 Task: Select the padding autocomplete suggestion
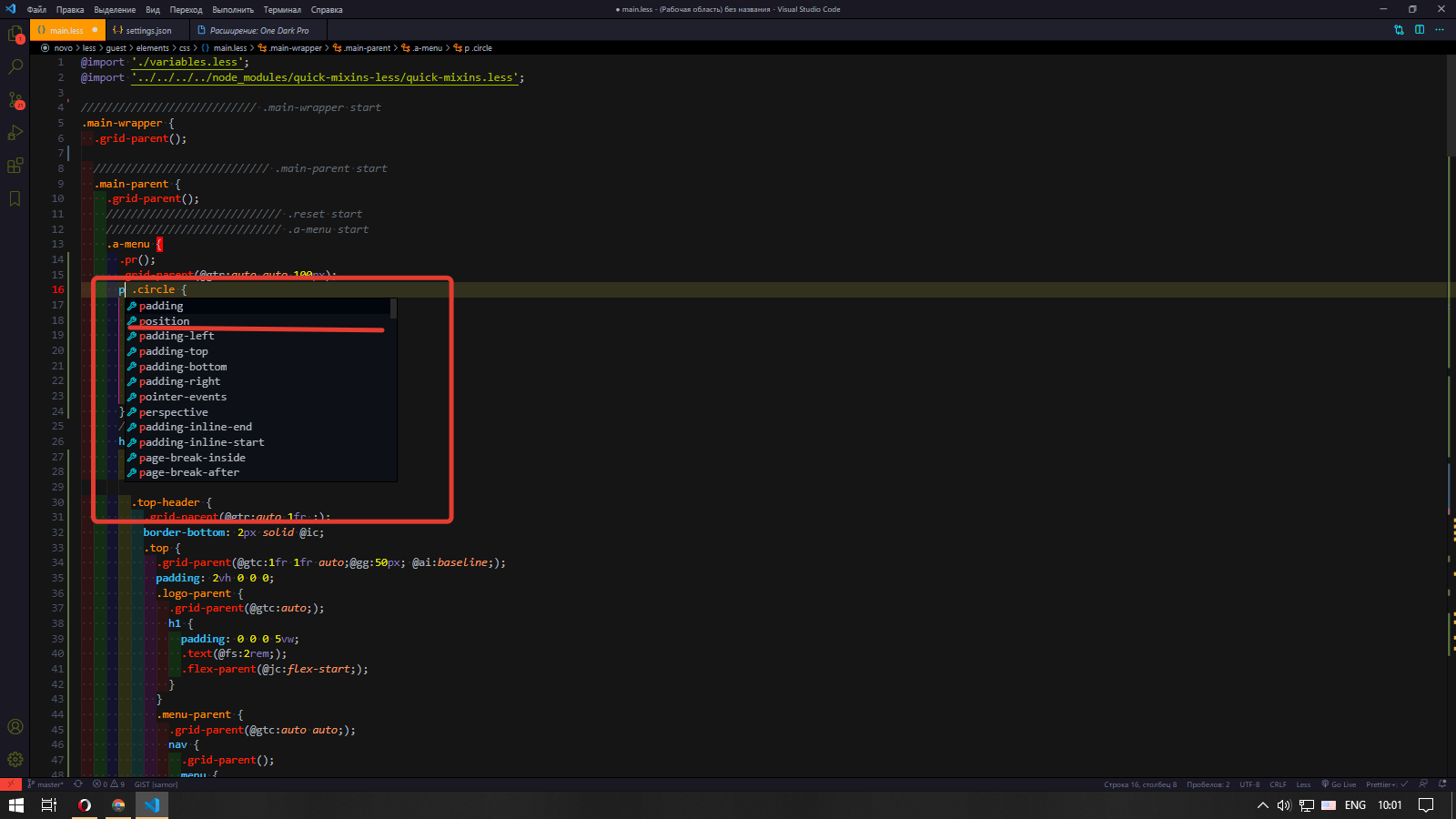tap(260, 306)
